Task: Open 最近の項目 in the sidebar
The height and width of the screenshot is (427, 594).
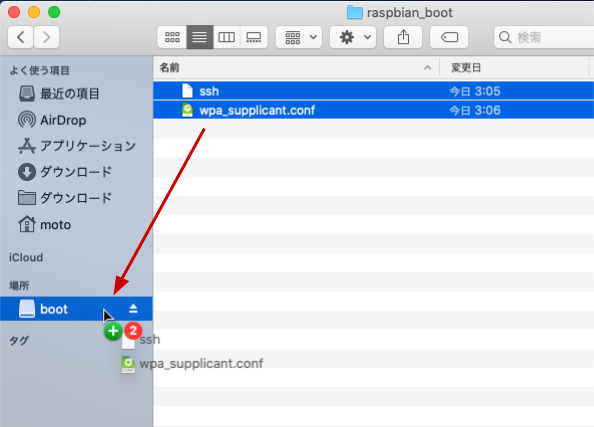Action: (59, 94)
